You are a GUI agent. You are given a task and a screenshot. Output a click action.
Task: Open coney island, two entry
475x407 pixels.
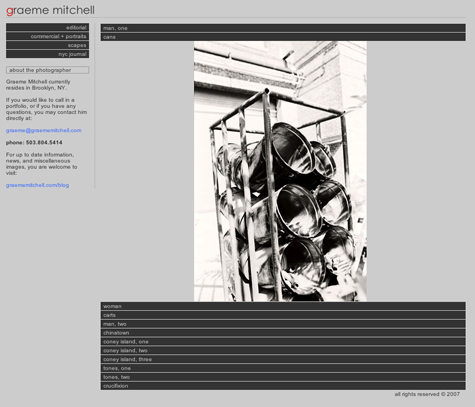click(283, 350)
